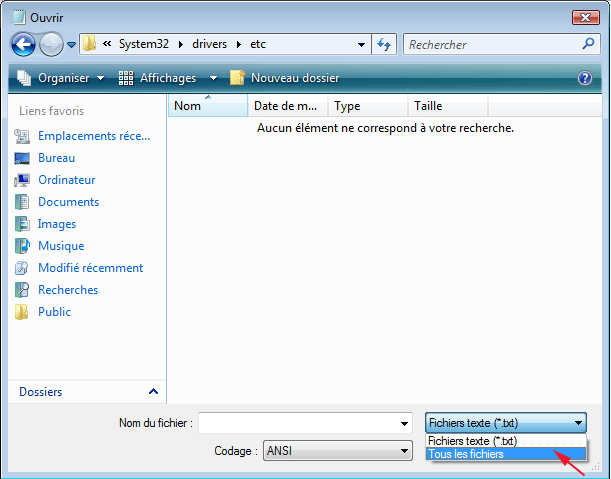This screenshot has width=611, height=479.
Task: Open the Musique folder link
Action: (x=61, y=246)
